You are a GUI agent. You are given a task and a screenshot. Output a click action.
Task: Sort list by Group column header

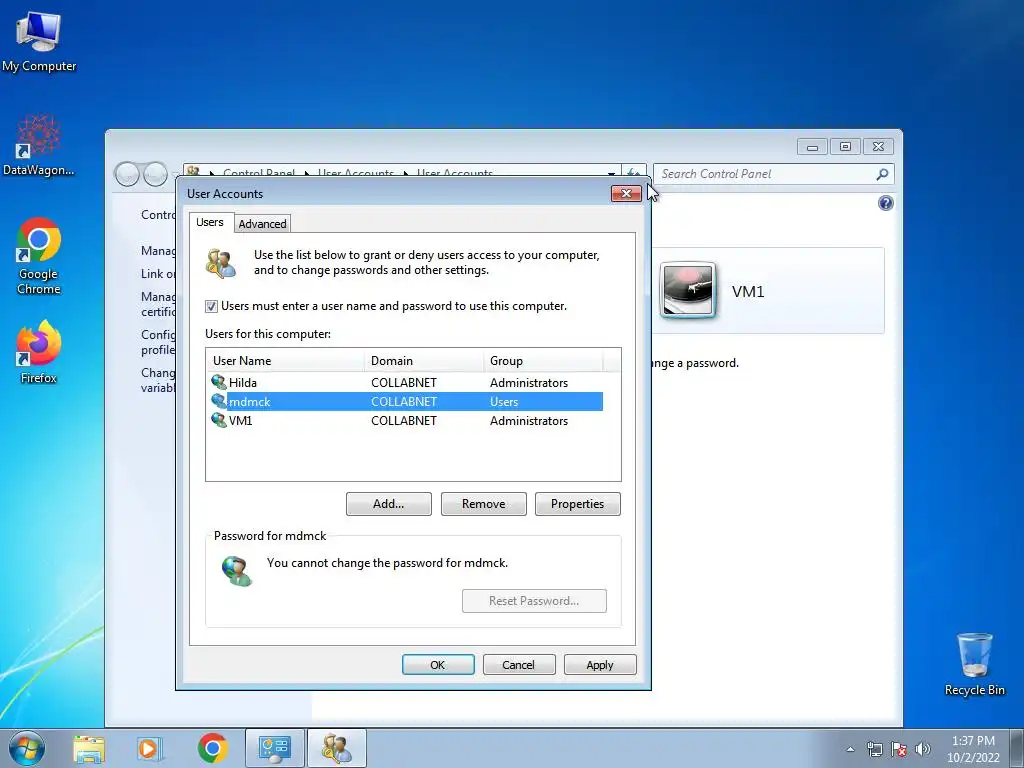(543, 360)
